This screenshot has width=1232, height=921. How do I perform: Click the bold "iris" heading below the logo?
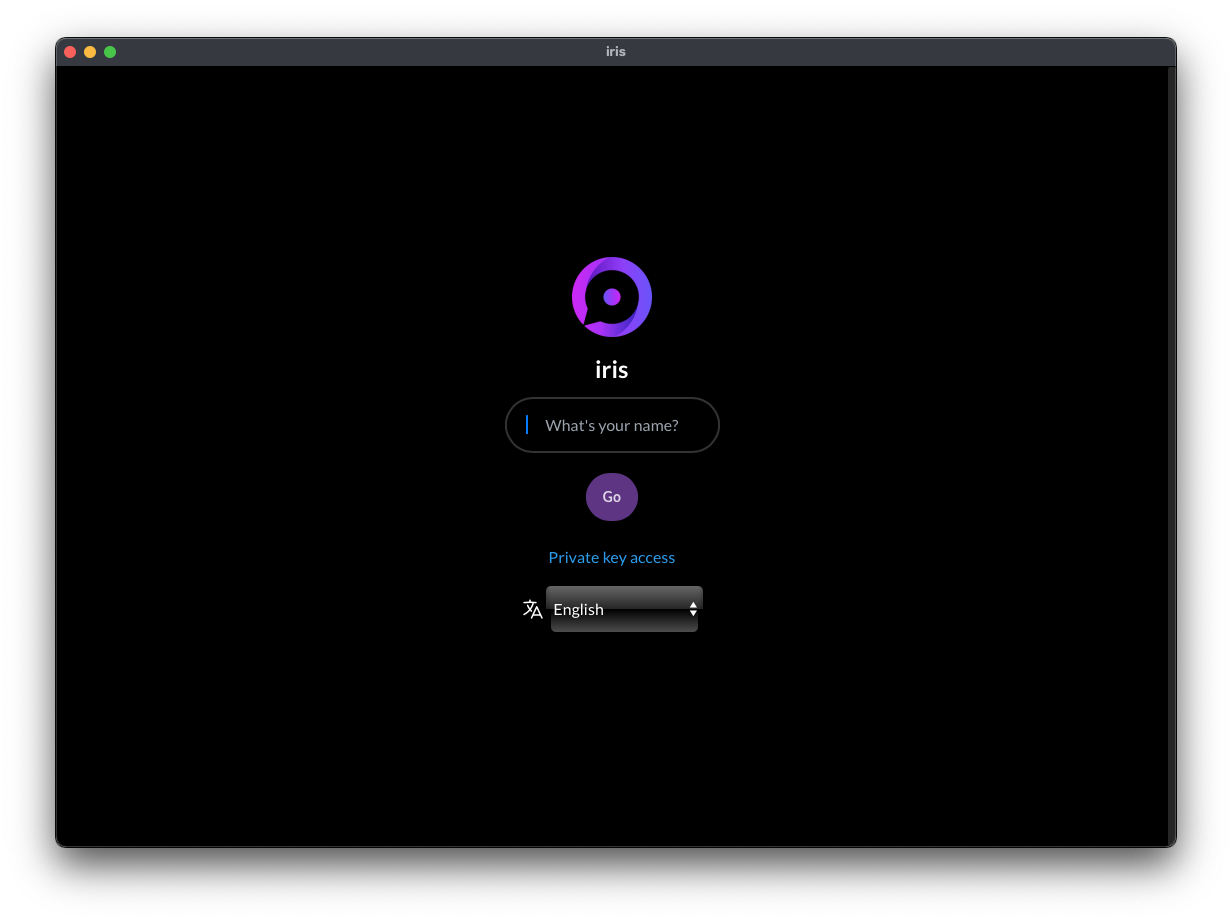tap(611, 370)
